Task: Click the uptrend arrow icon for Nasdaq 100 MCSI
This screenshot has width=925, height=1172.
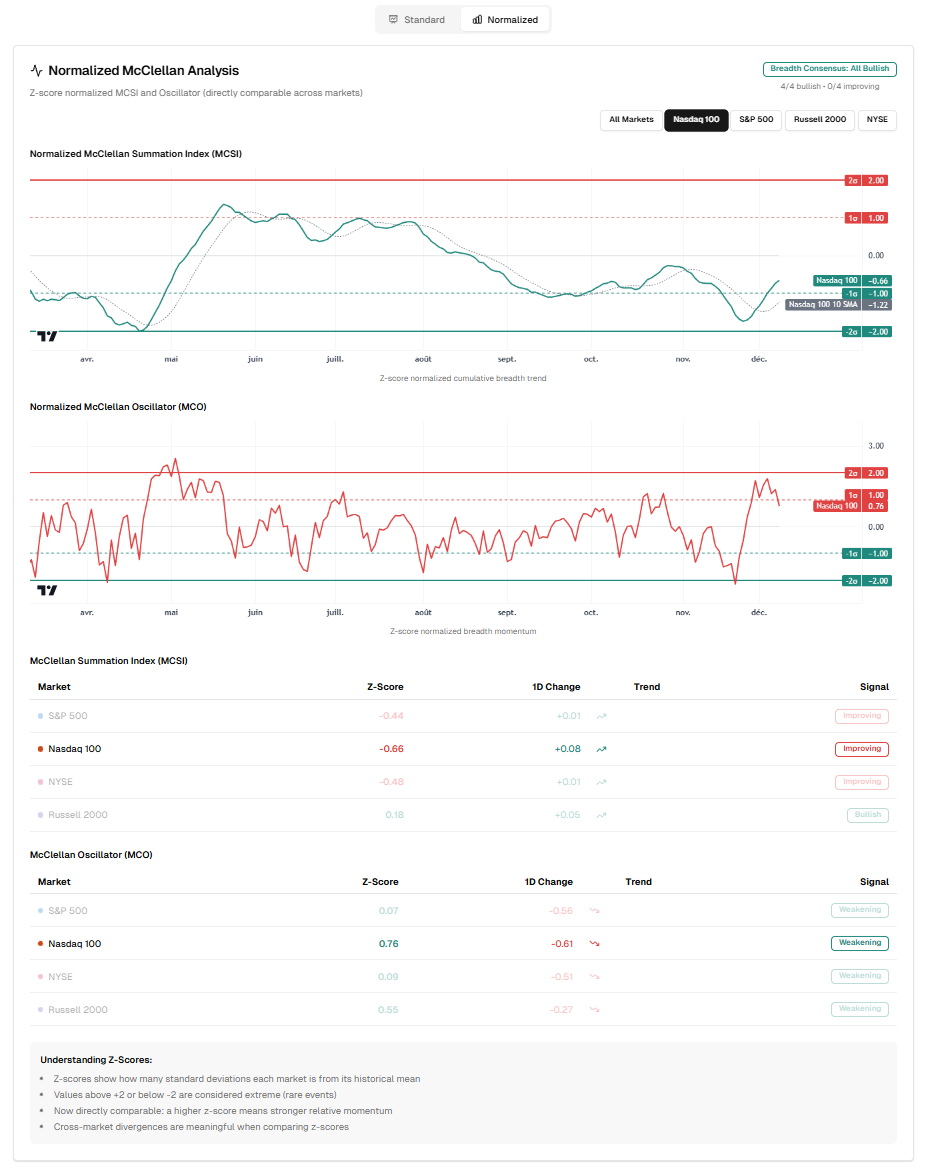Action: coord(601,749)
